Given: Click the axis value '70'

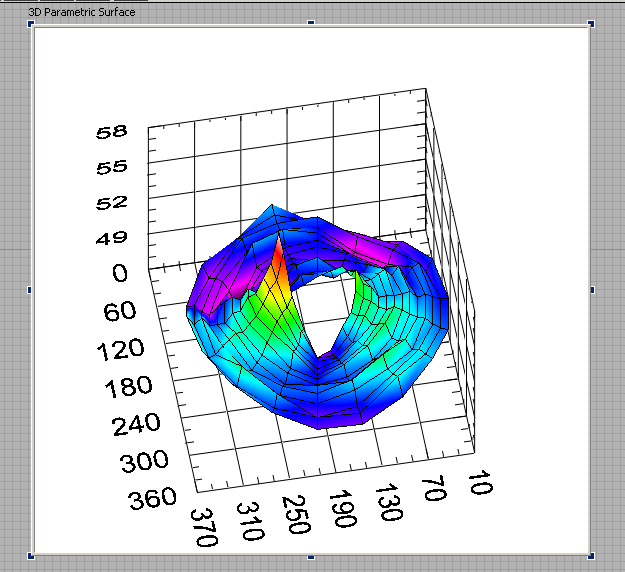Looking at the screenshot, I should point(434,488).
